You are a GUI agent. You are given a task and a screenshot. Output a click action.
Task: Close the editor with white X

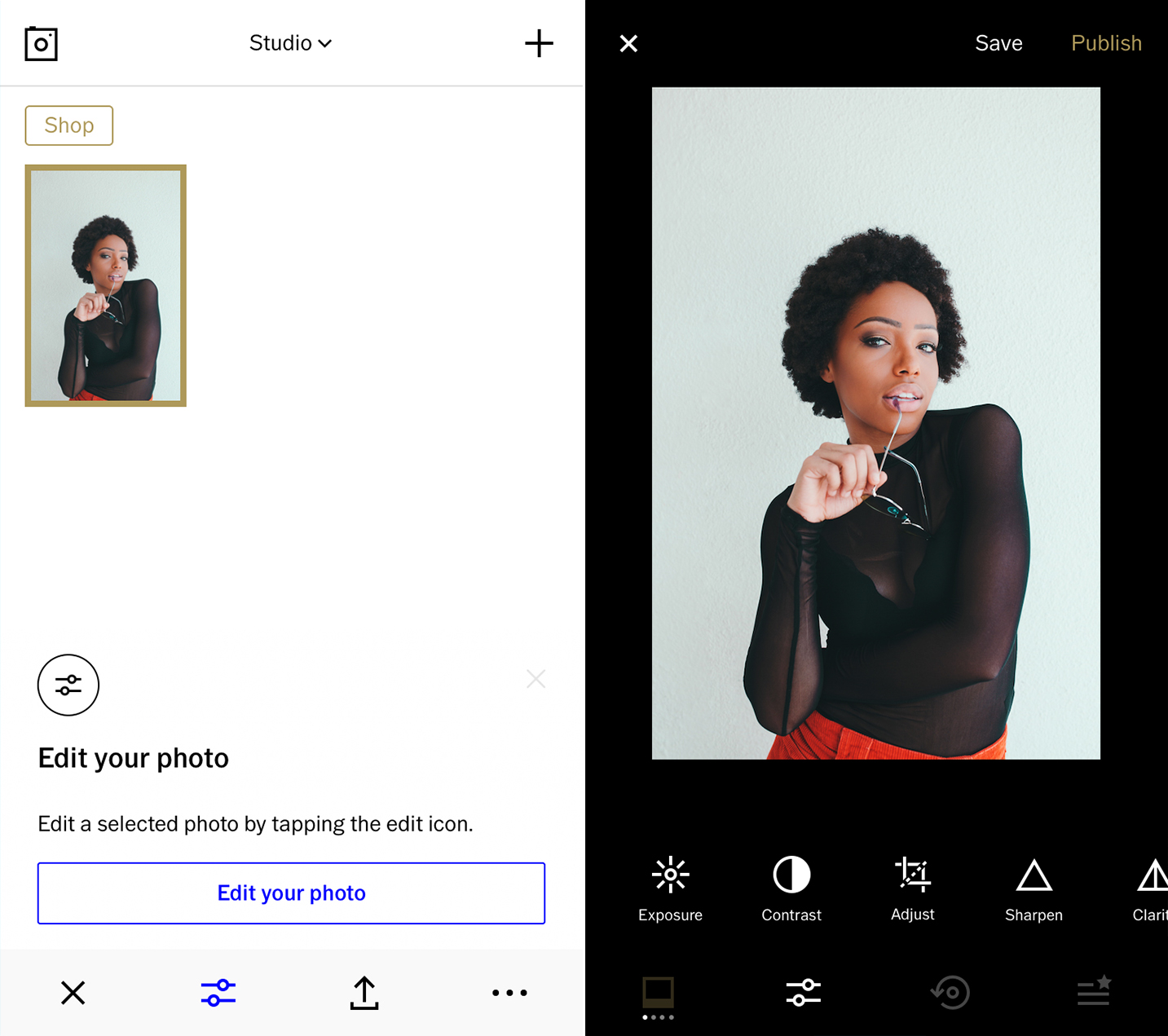tap(628, 43)
